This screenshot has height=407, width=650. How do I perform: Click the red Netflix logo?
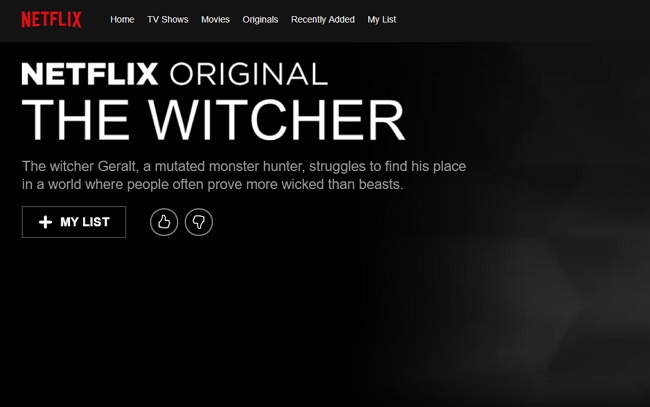click(x=51, y=19)
